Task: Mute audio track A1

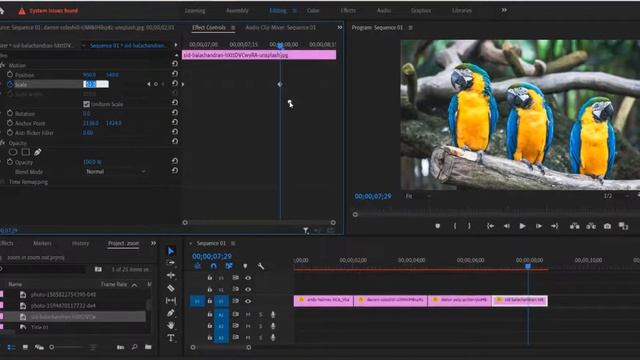Action: (x=248, y=315)
